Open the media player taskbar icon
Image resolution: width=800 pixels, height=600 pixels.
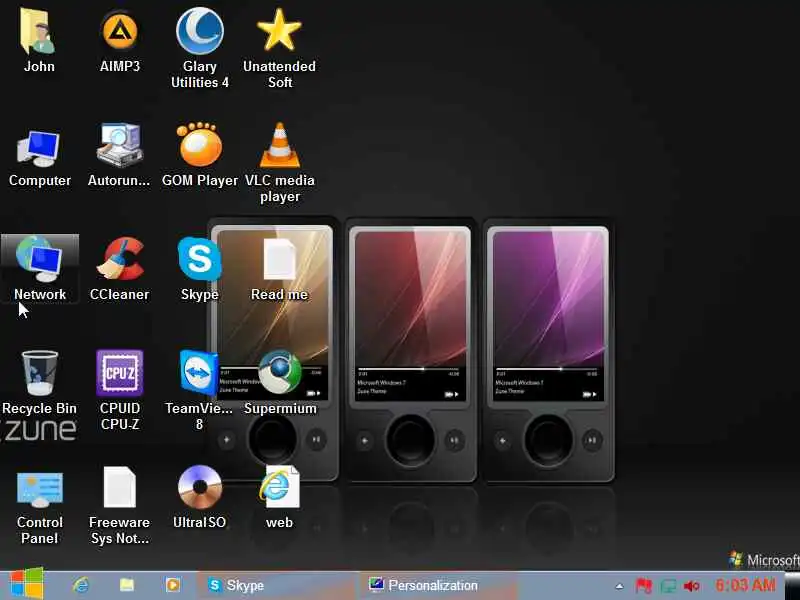172,585
